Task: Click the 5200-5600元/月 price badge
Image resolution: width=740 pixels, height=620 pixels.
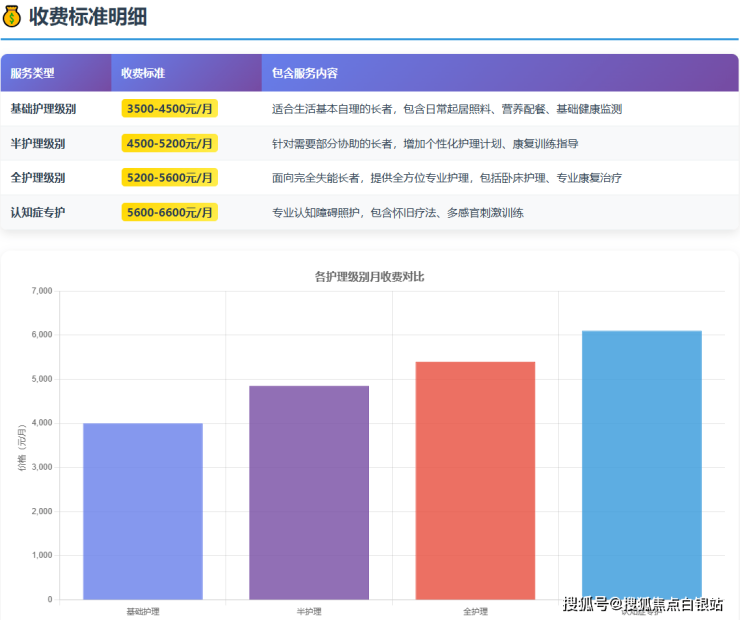Action: tap(170, 178)
